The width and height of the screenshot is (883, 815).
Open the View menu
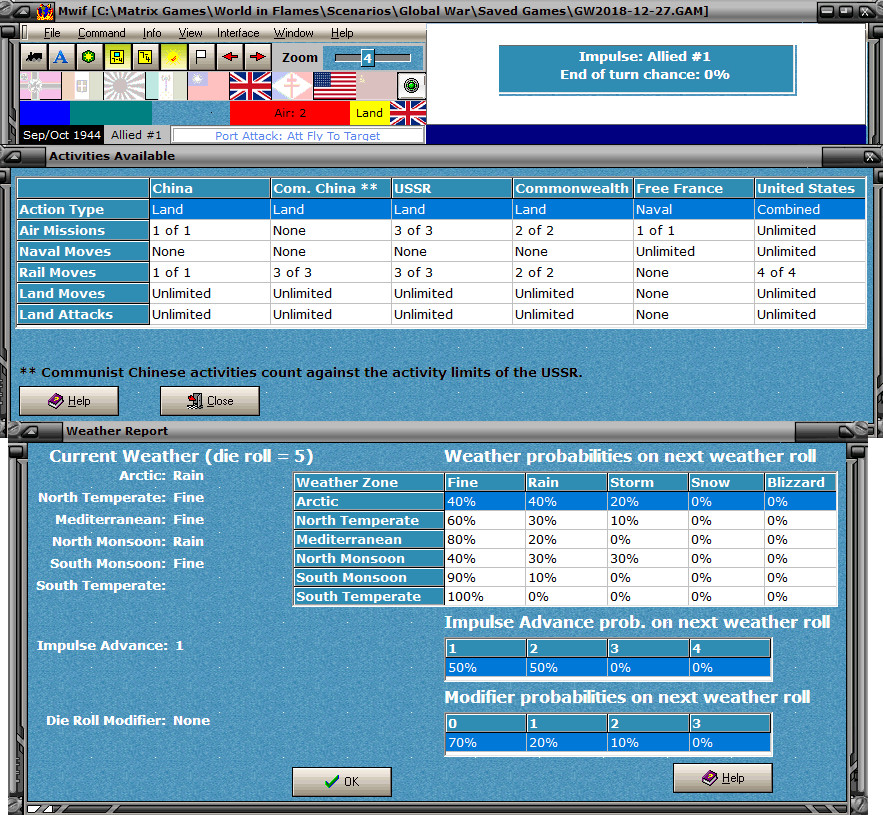(190, 33)
